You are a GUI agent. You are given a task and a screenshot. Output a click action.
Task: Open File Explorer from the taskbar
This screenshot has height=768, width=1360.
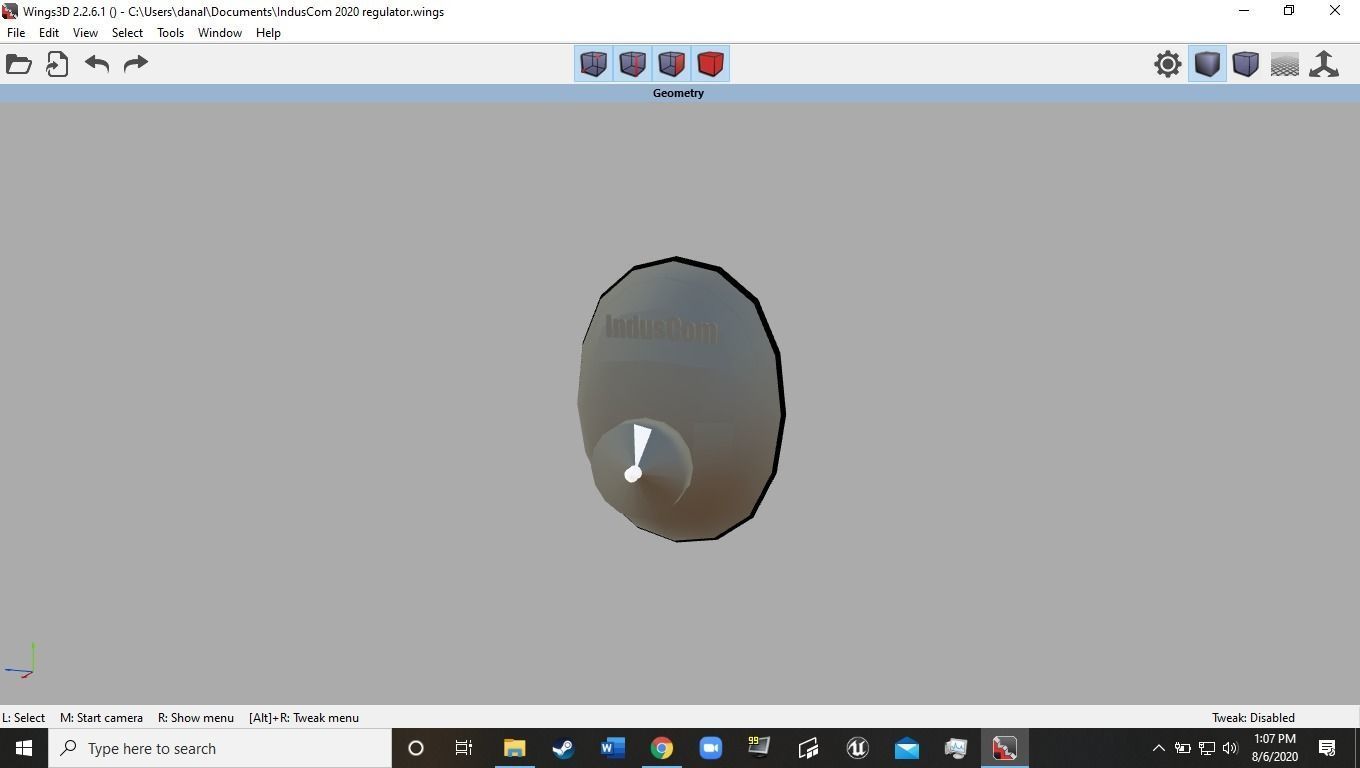click(514, 748)
